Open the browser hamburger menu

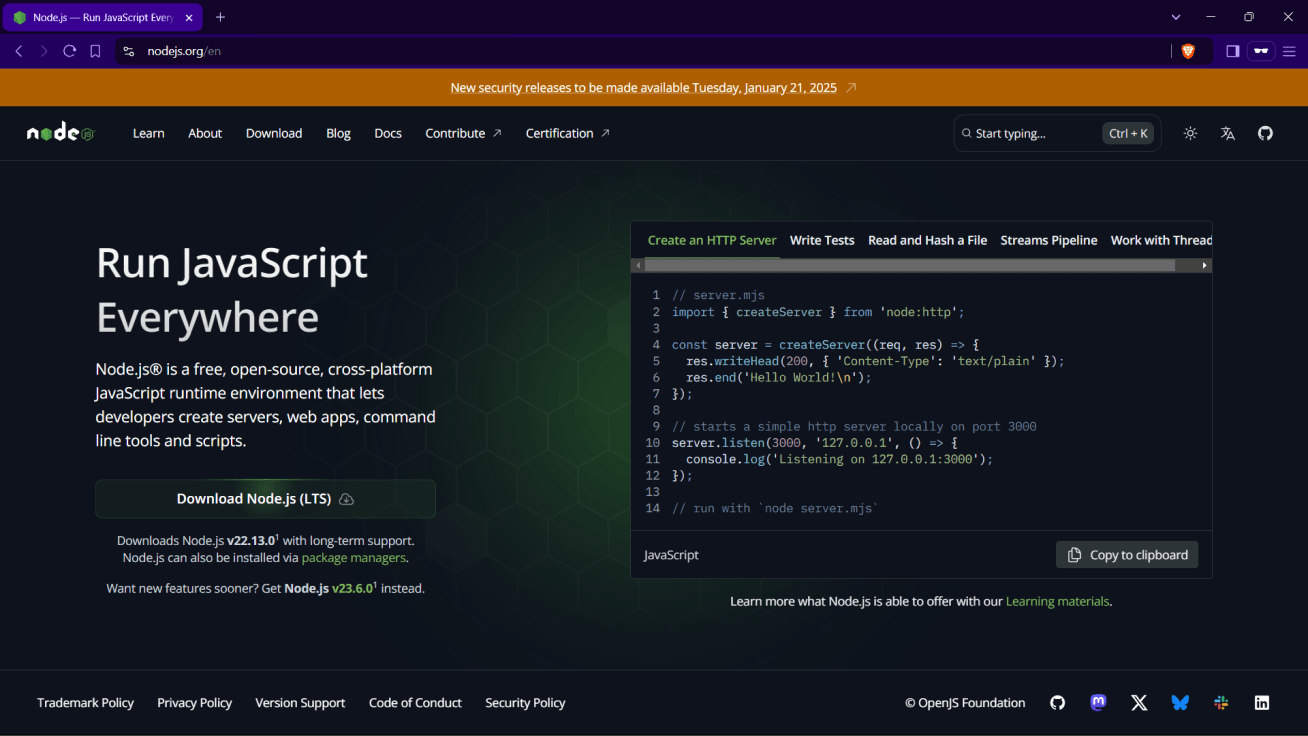click(1289, 51)
